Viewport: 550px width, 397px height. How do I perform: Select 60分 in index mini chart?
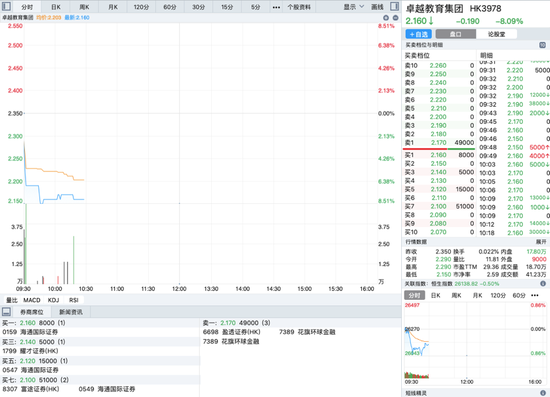tap(519, 295)
